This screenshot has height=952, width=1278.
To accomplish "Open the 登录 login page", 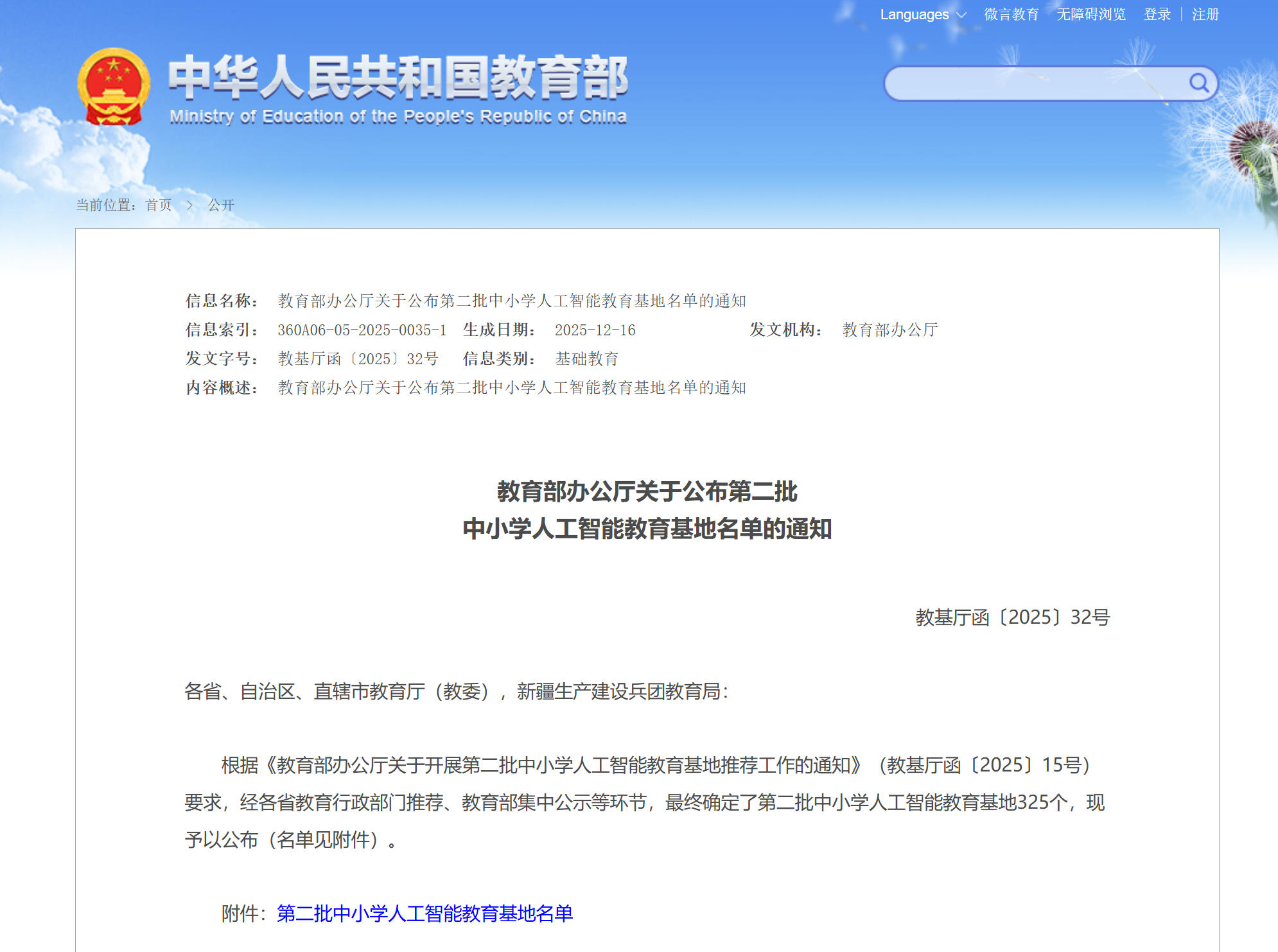I will (x=1158, y=14).
